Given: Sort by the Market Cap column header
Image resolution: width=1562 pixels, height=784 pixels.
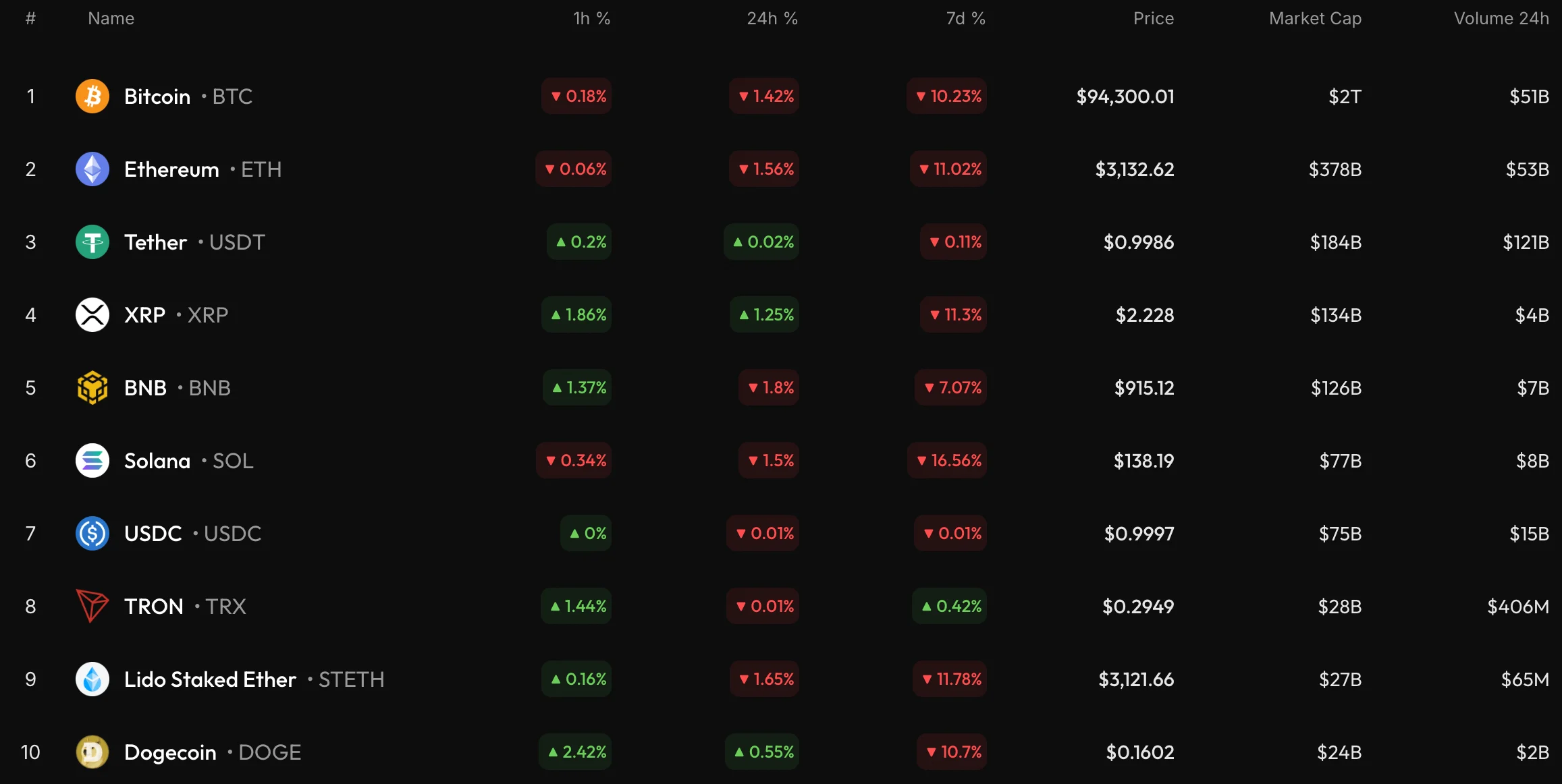Looking at the screenshot, I should [1314, 19].
